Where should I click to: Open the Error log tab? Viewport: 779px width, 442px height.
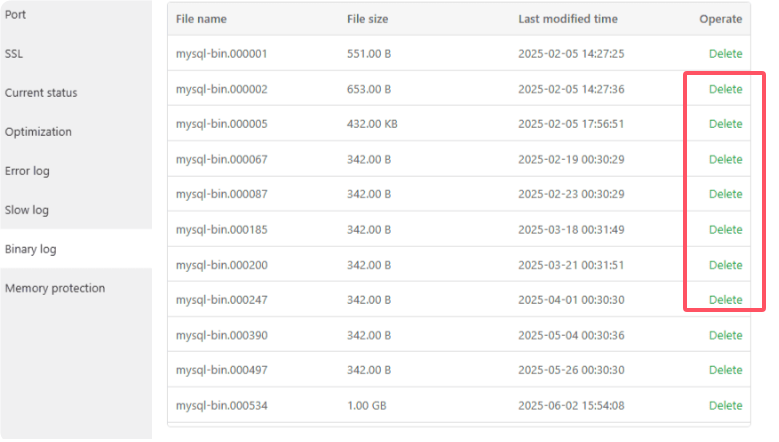click(27, 171)
